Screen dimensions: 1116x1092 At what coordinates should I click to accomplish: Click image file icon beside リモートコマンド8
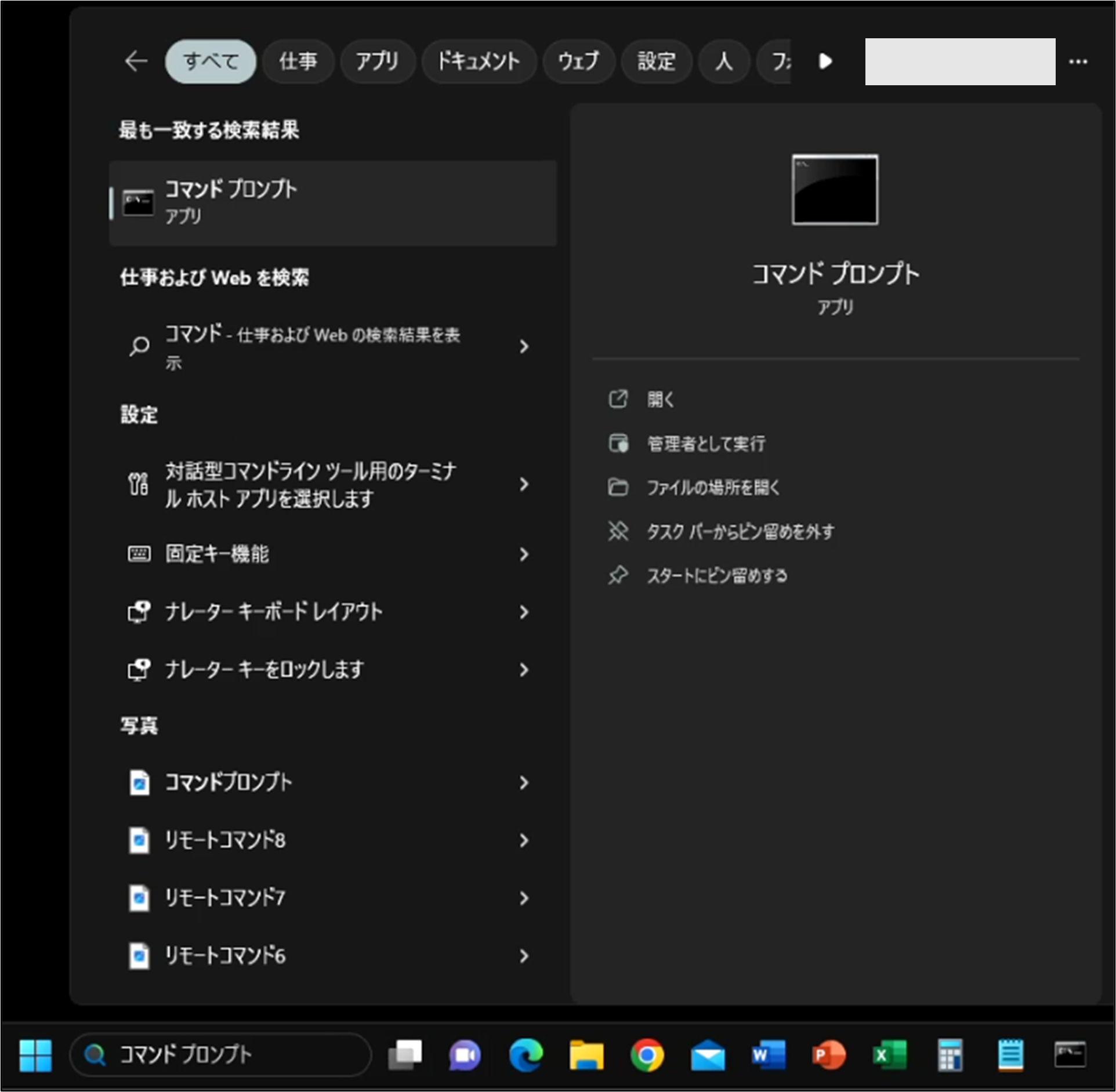pos(139,840)
